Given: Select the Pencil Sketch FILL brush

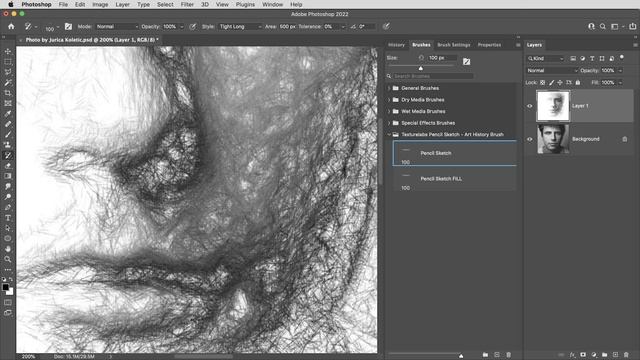Looking at the screenshot, I should [x=454, y=179].
